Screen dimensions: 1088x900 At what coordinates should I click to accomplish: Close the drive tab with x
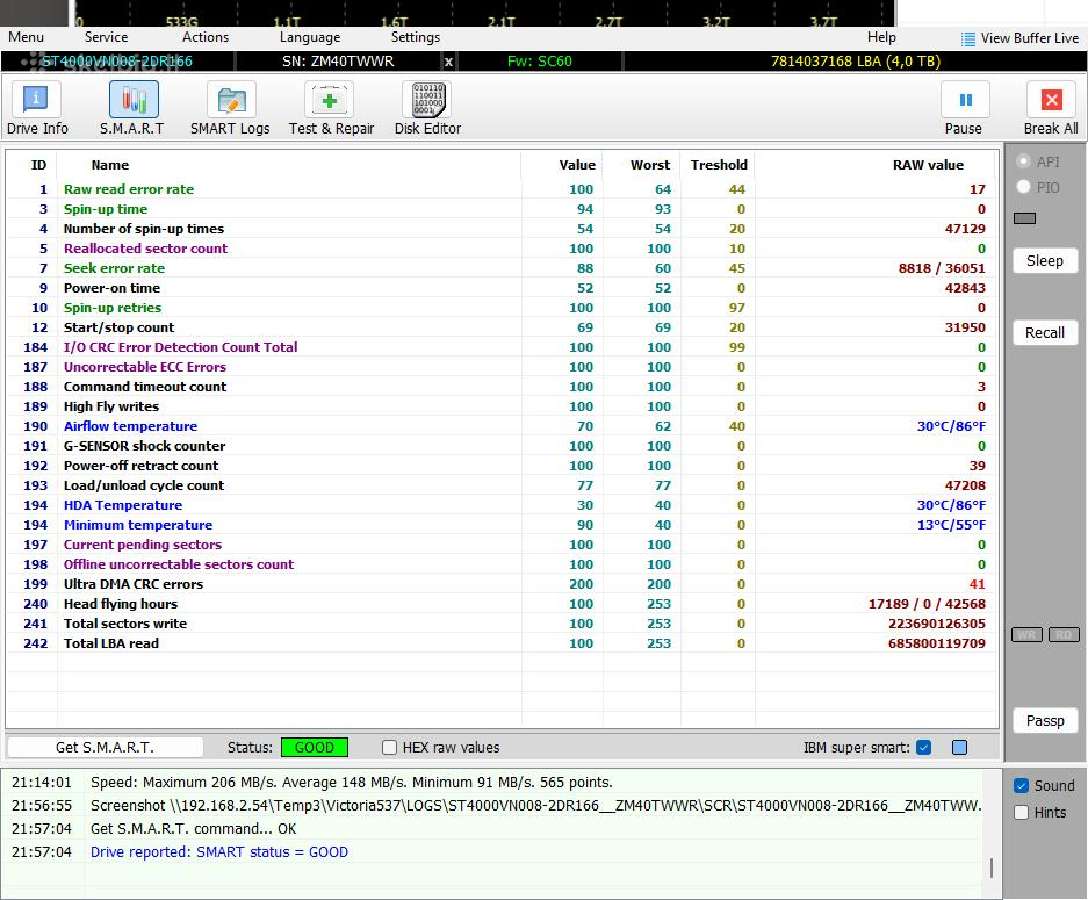pos(448,62)
